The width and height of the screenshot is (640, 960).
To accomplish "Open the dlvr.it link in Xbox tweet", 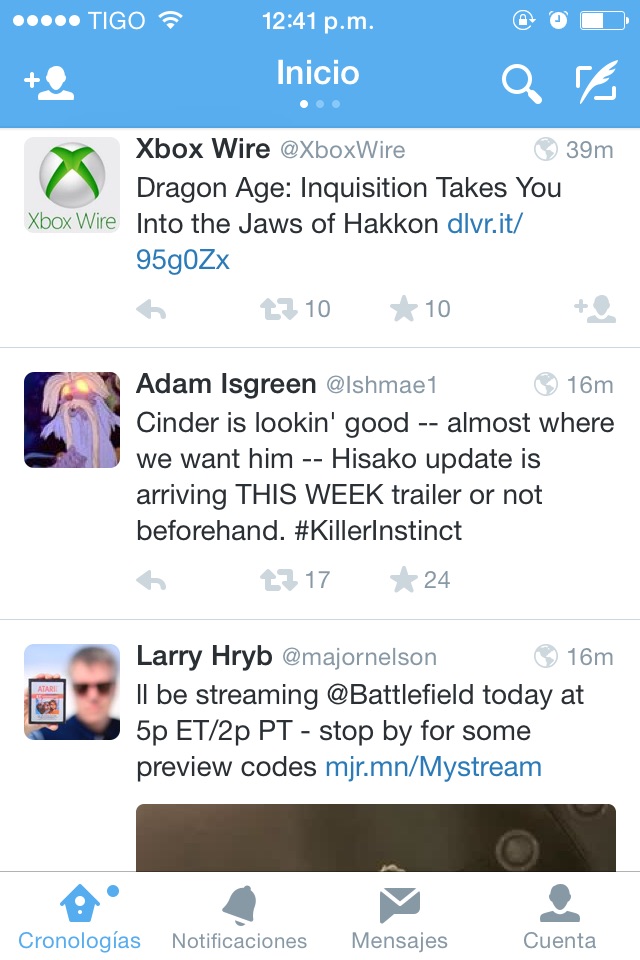I will coord(485,224).
